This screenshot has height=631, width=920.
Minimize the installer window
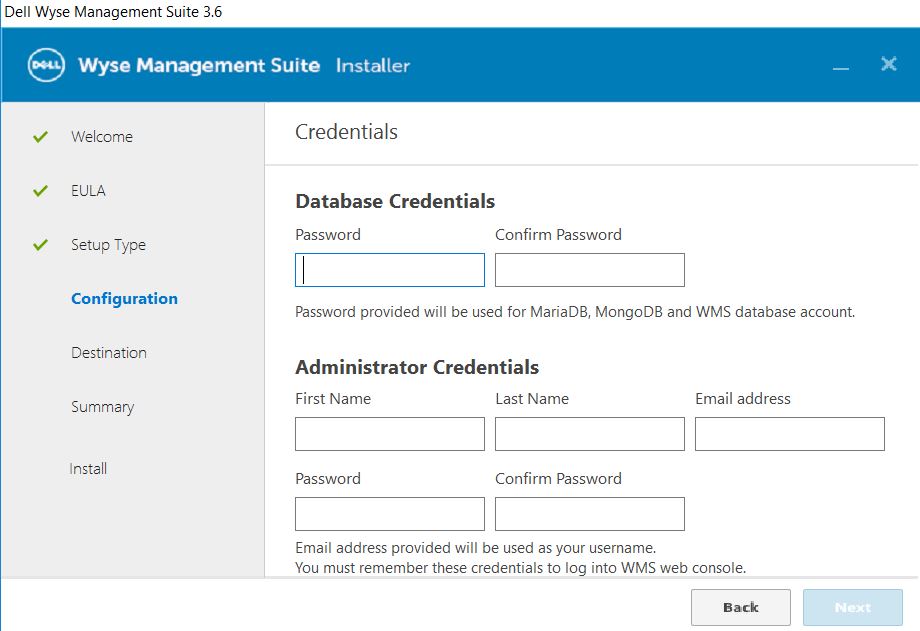coord(840,66)
